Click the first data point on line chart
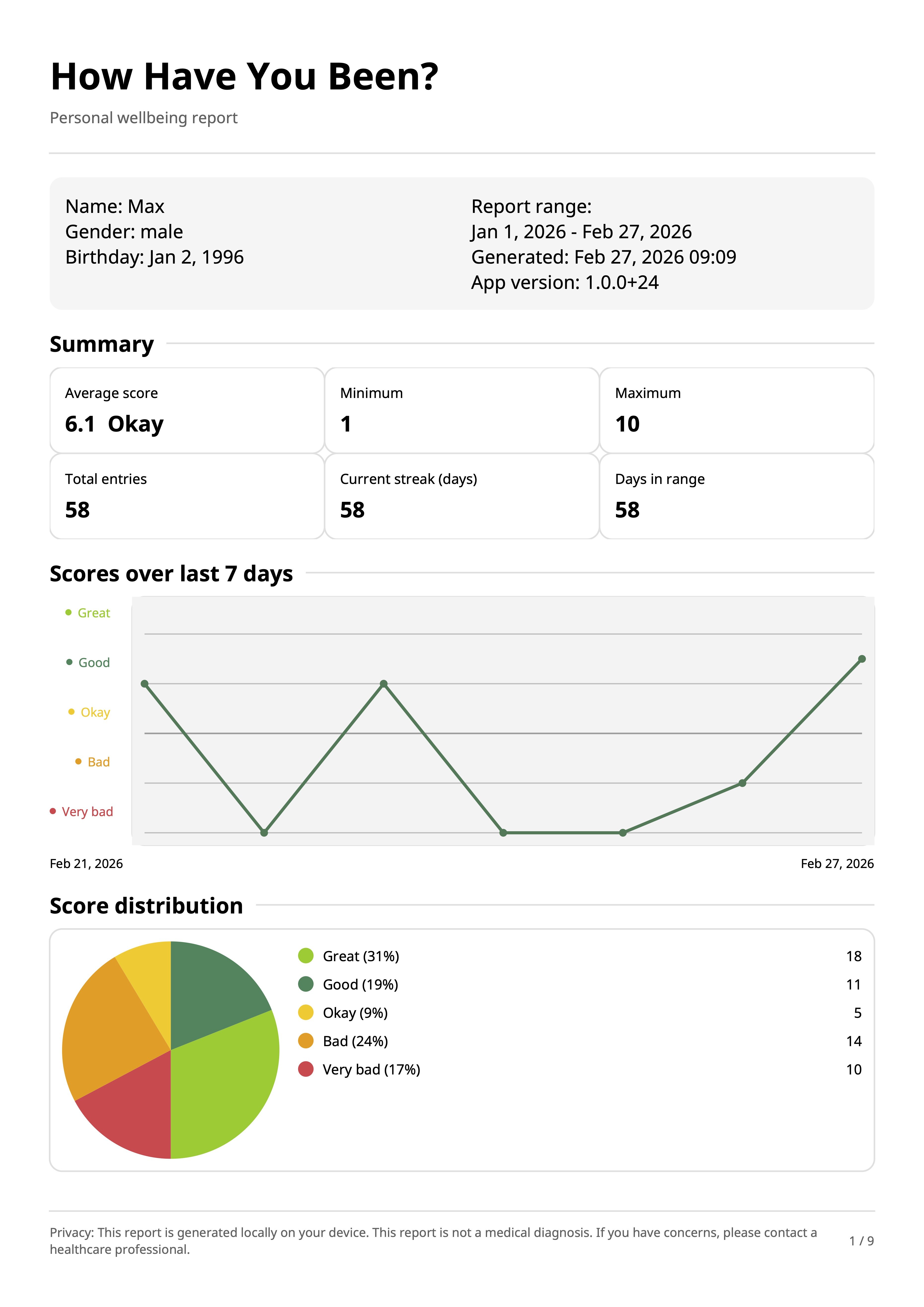 pos(145,684)
